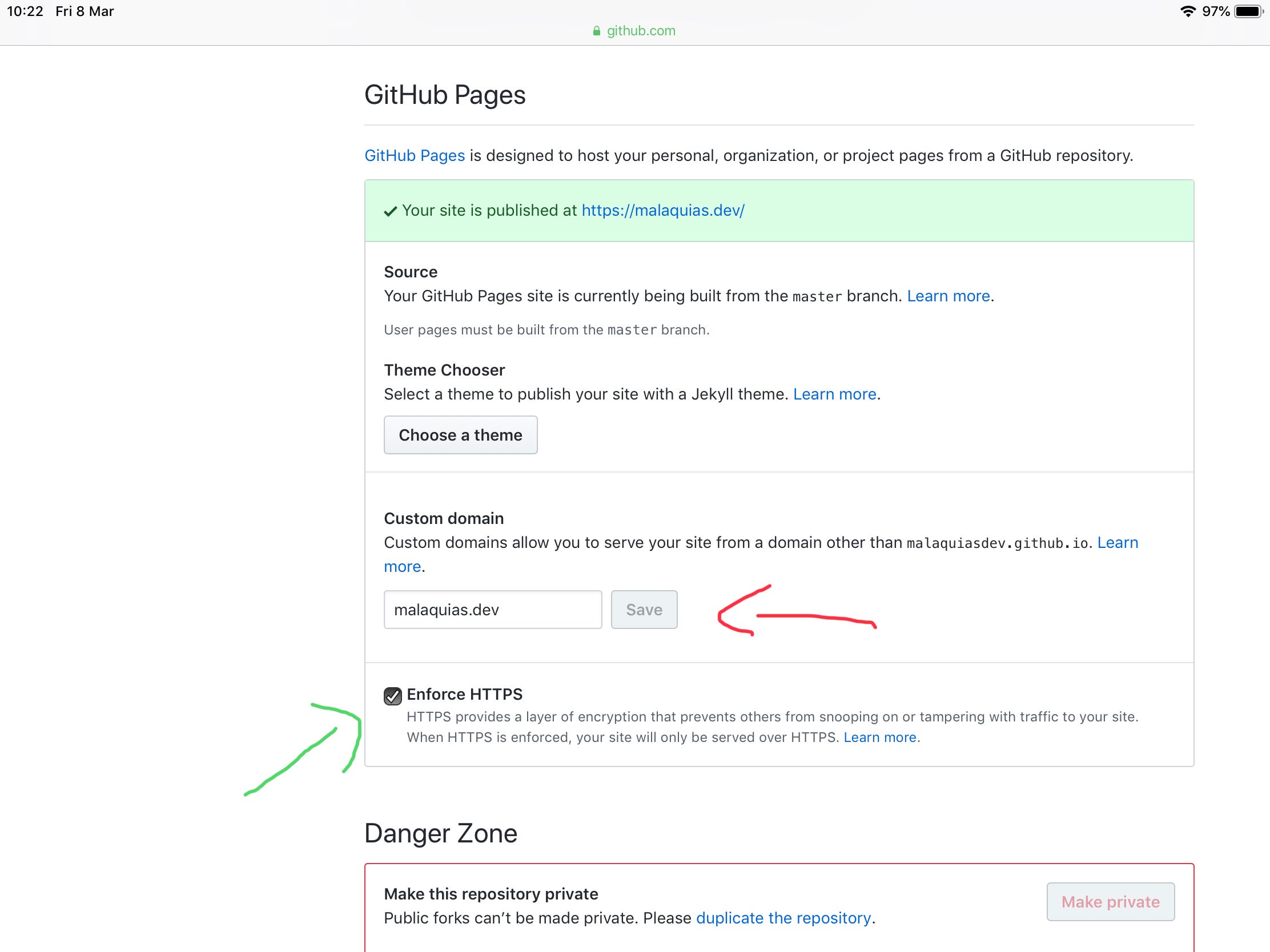The height and width of the screenshot is (952, 1270).
Task: Click the Theme Chooser label
Action: click(444, 370)
